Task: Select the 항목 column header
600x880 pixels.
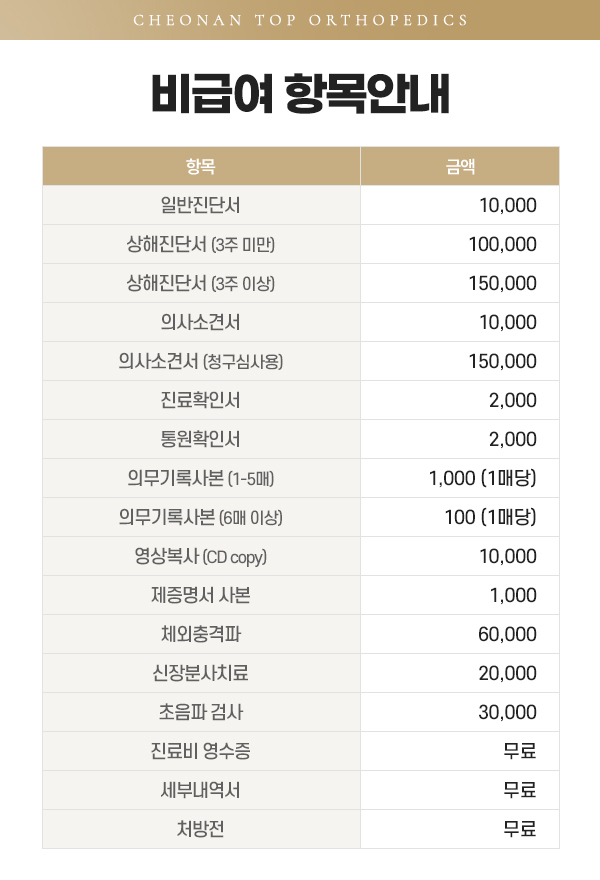Action: coord(201,166)
